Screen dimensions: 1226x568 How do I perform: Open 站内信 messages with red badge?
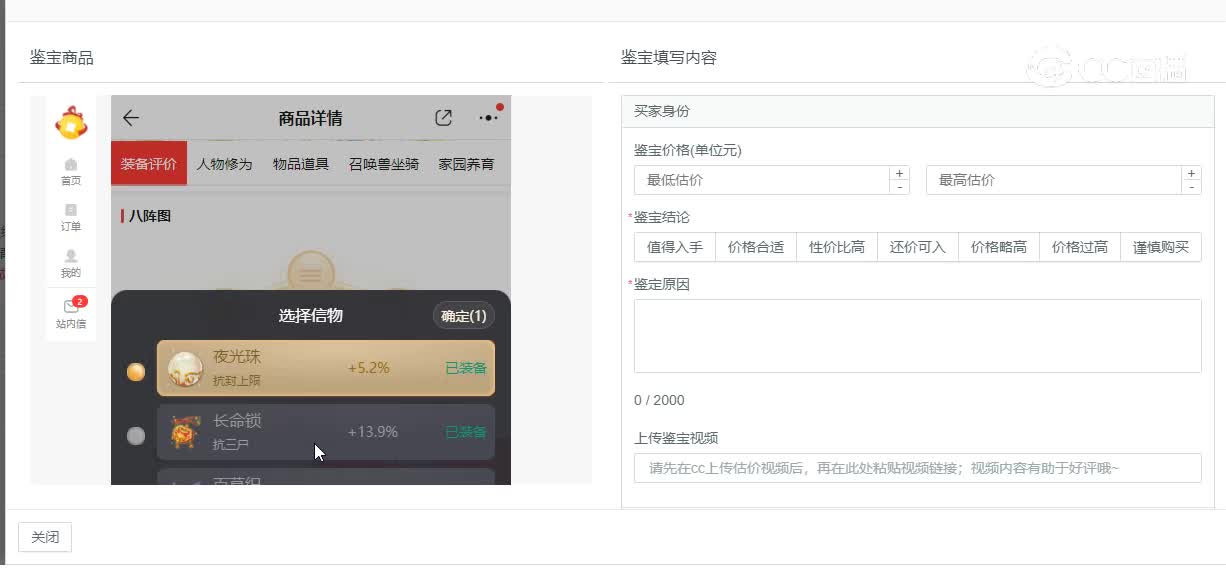tap(71, 313)
